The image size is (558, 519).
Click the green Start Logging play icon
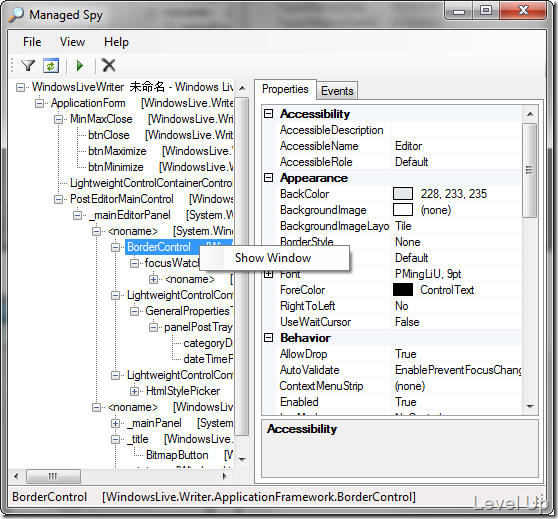tap(80, 65)
